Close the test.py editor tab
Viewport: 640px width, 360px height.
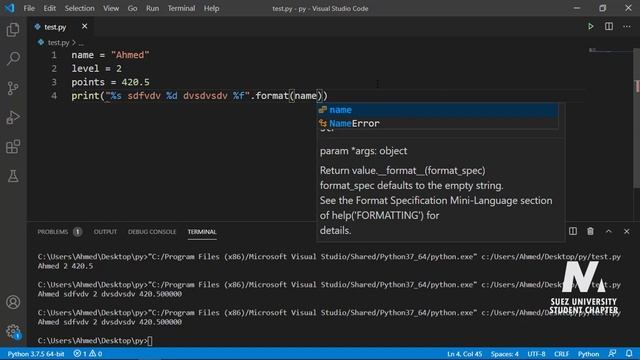(84, 27)
